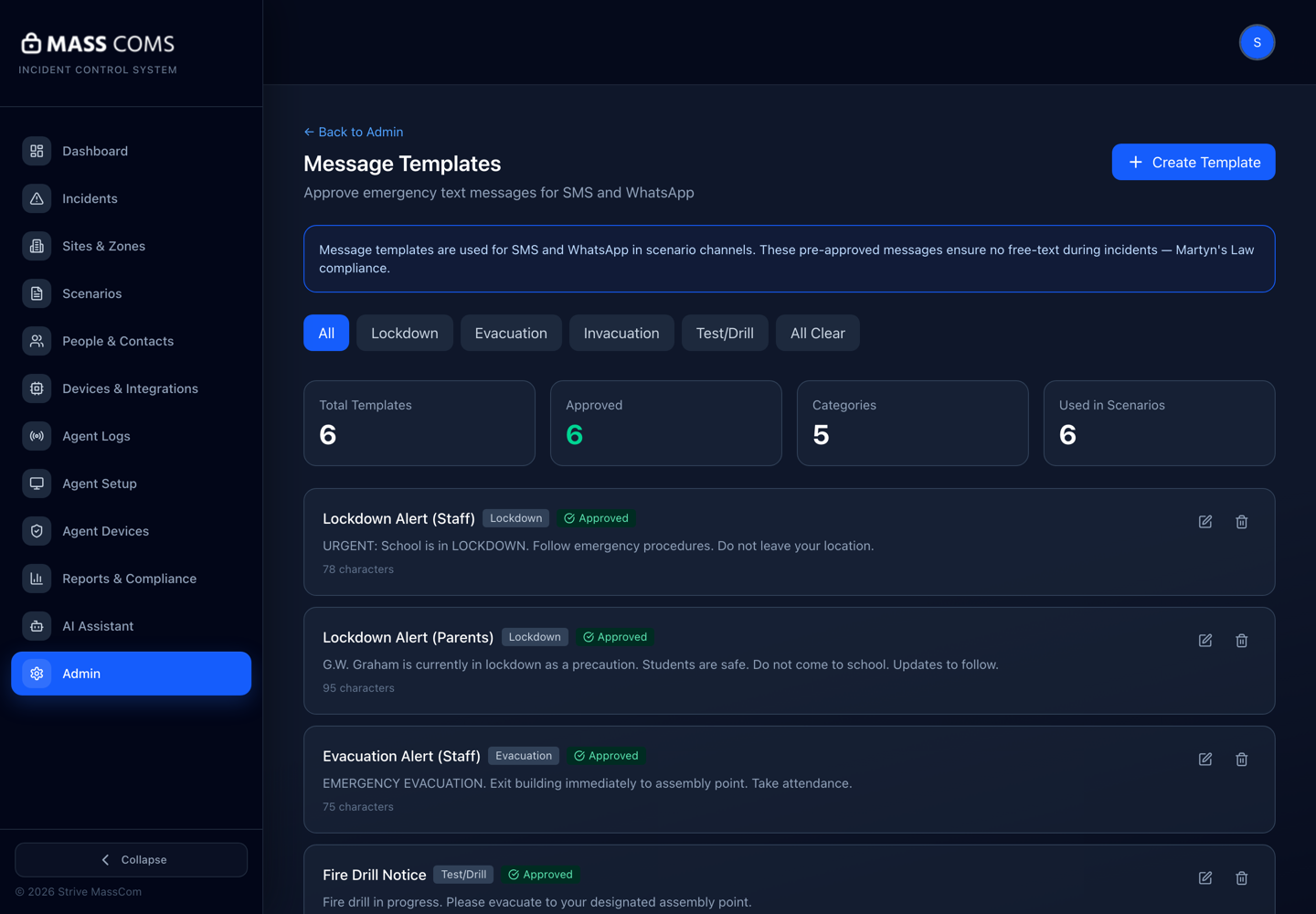This screenshot has height=914, width=1316.
Task: Click the Agent Setup monitor icon
Action: pos(37,484)
